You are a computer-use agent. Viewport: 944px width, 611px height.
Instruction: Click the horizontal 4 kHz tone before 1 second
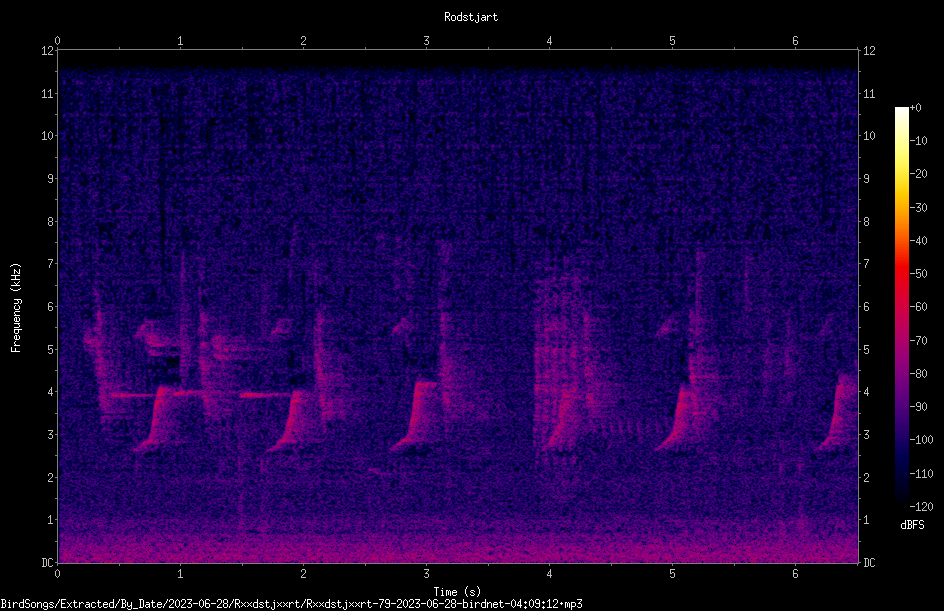pos(133,395)
